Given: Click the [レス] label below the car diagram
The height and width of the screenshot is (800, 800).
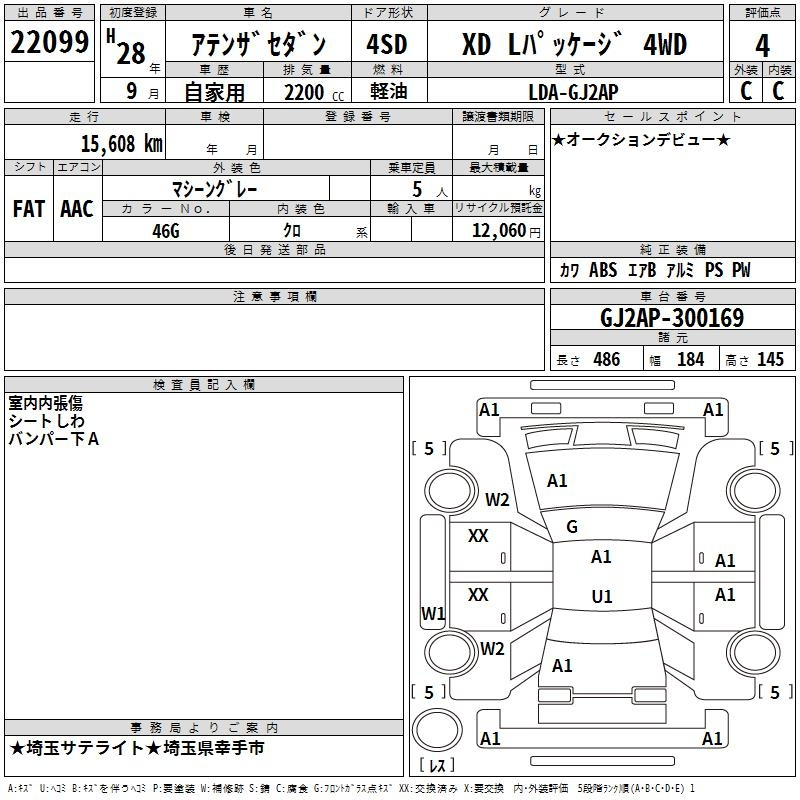Looking at the screenshot, I should 436,767.
